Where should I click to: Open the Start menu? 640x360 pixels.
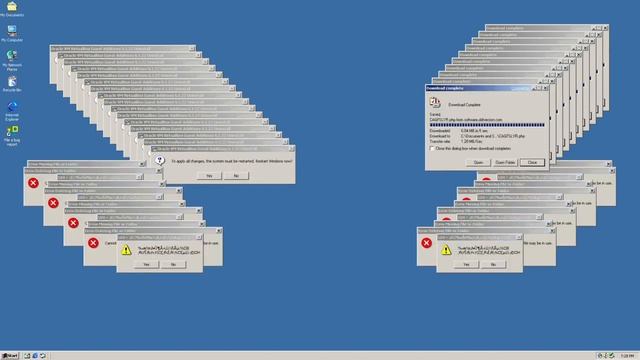point(10,356)
